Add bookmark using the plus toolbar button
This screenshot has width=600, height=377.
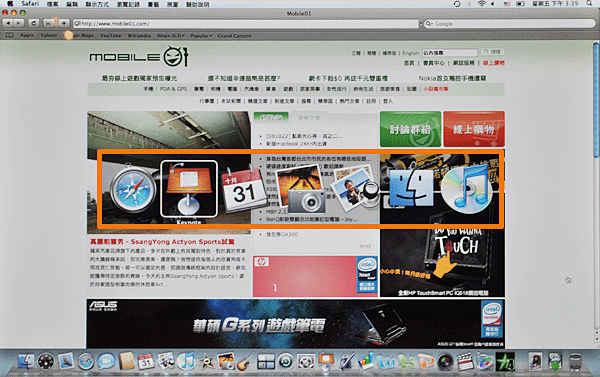[x=64, y=23]
